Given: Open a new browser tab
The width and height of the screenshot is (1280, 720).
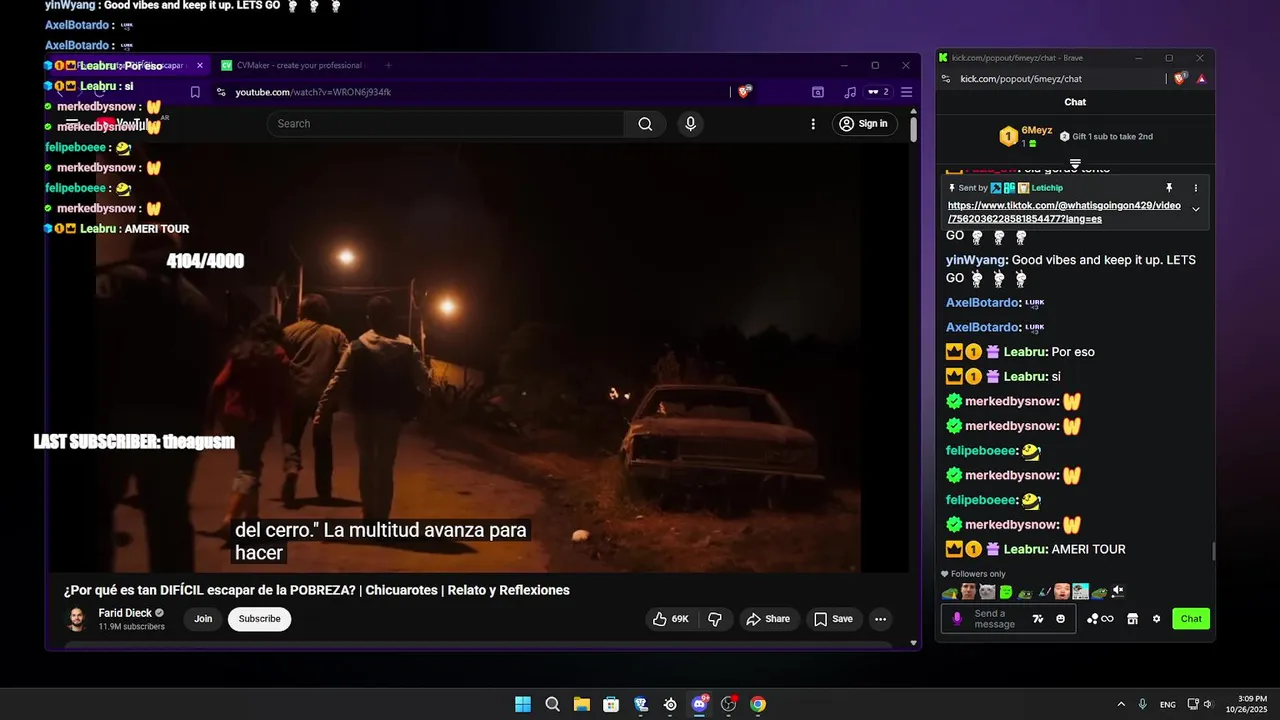Looking at the screenshot, I should point(388,66).
